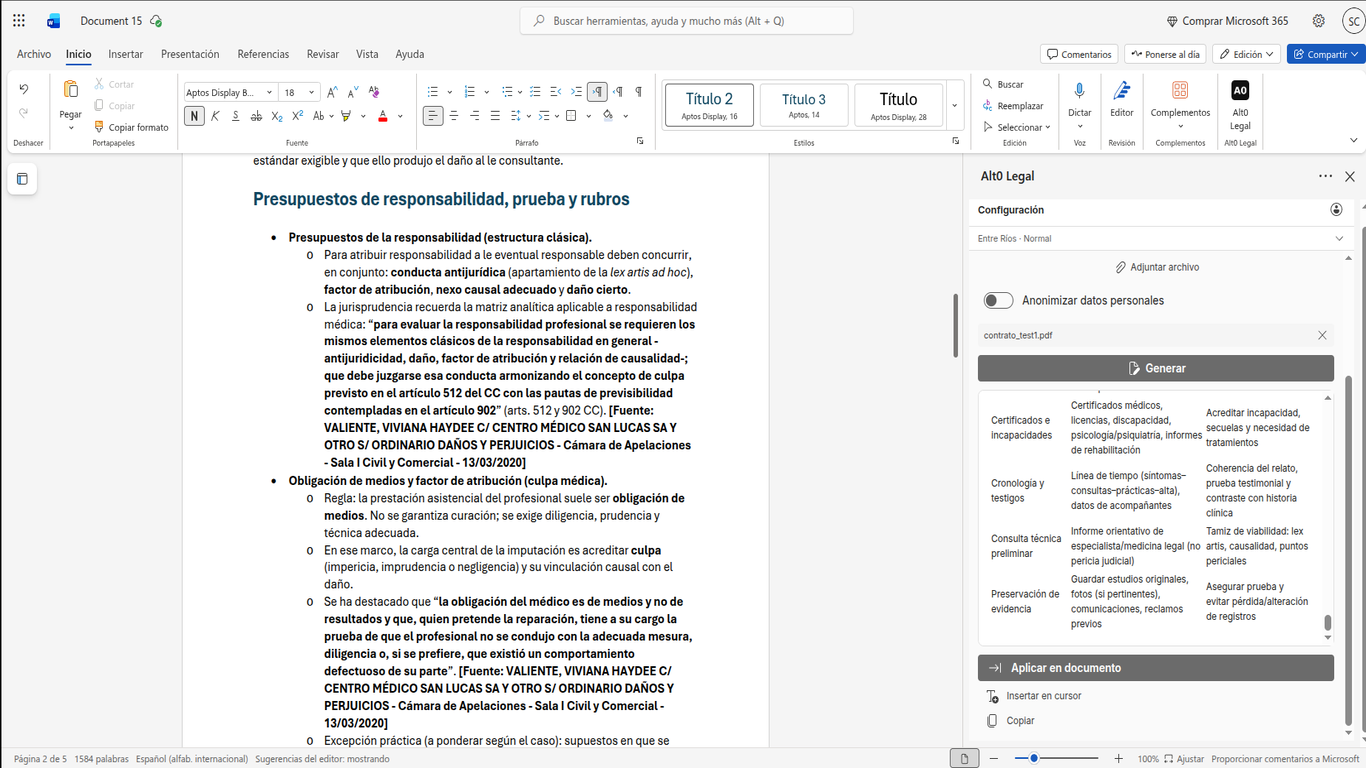
Task: Switch to the Insertar tab
Action: 125,54
